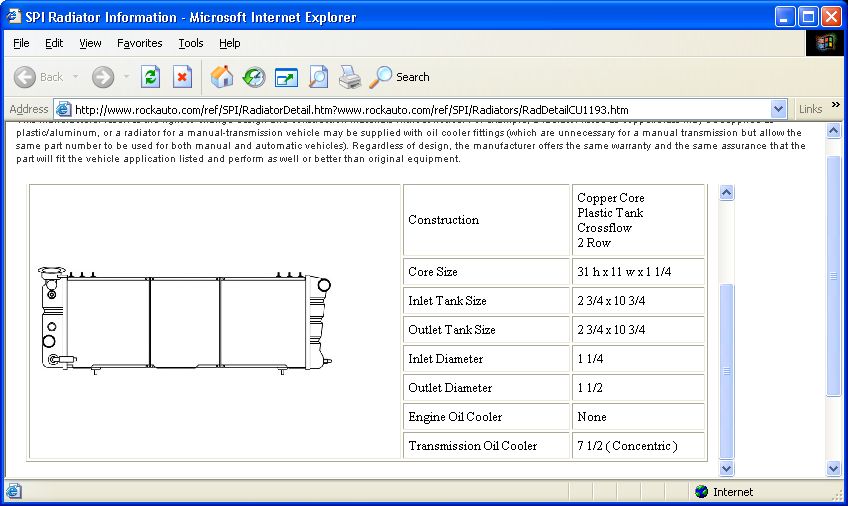848x506 pixels.
Task: Select the 'Inlet Tank Size' label
Action: click(x=447, y=301)
